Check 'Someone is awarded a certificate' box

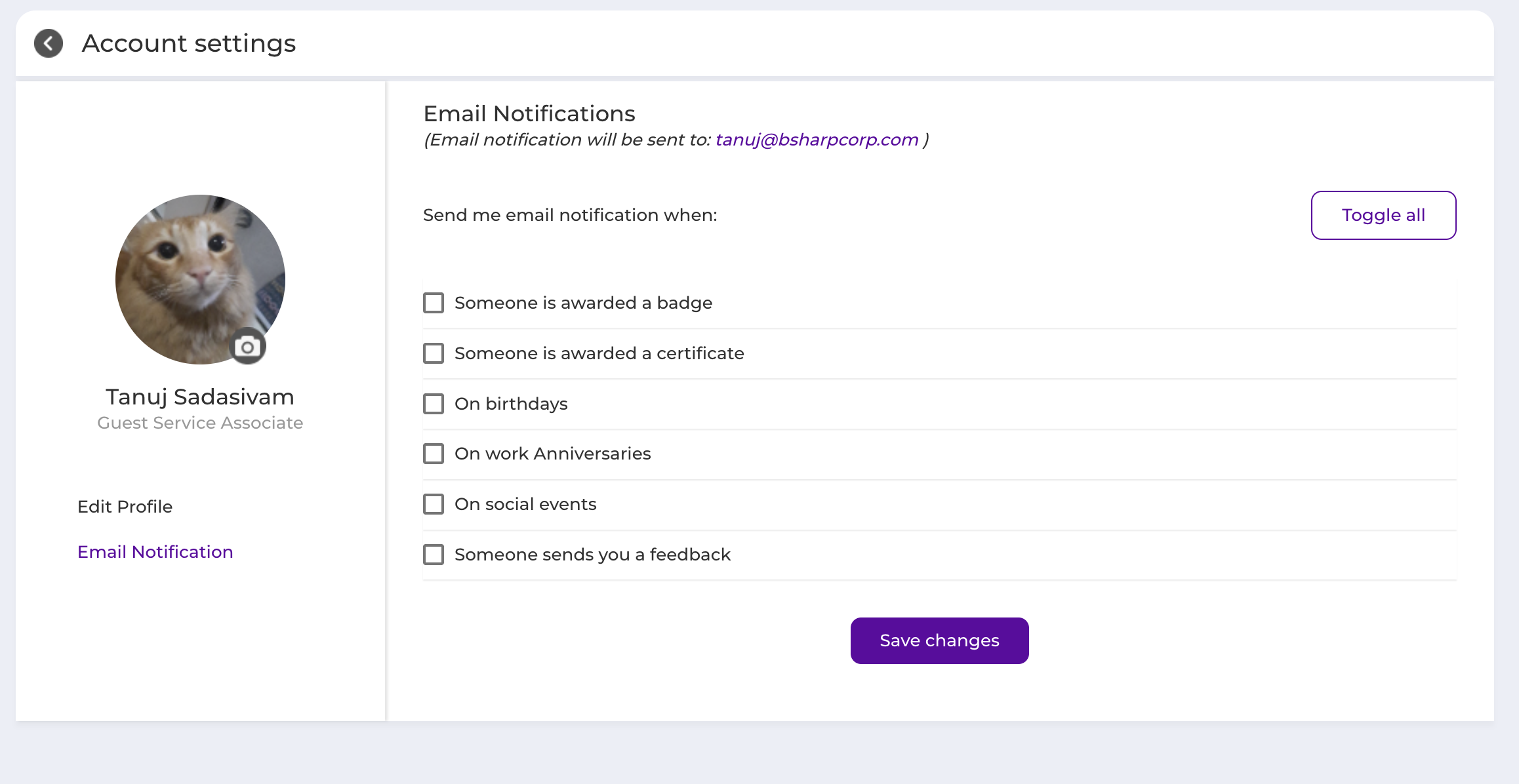tap(434, 353)
